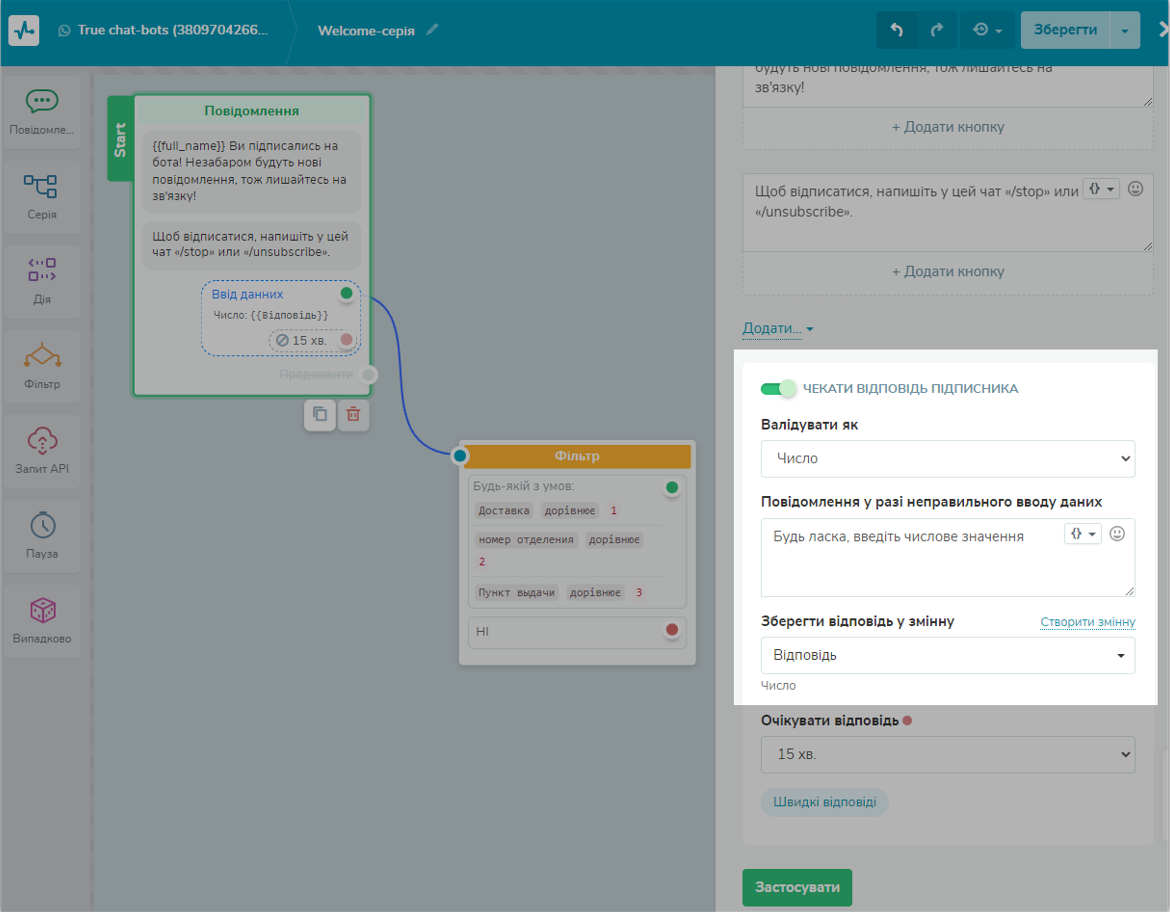This screenshot has height=912, width=1170.
Task: Undo the last change
Action: click(897, 30)
